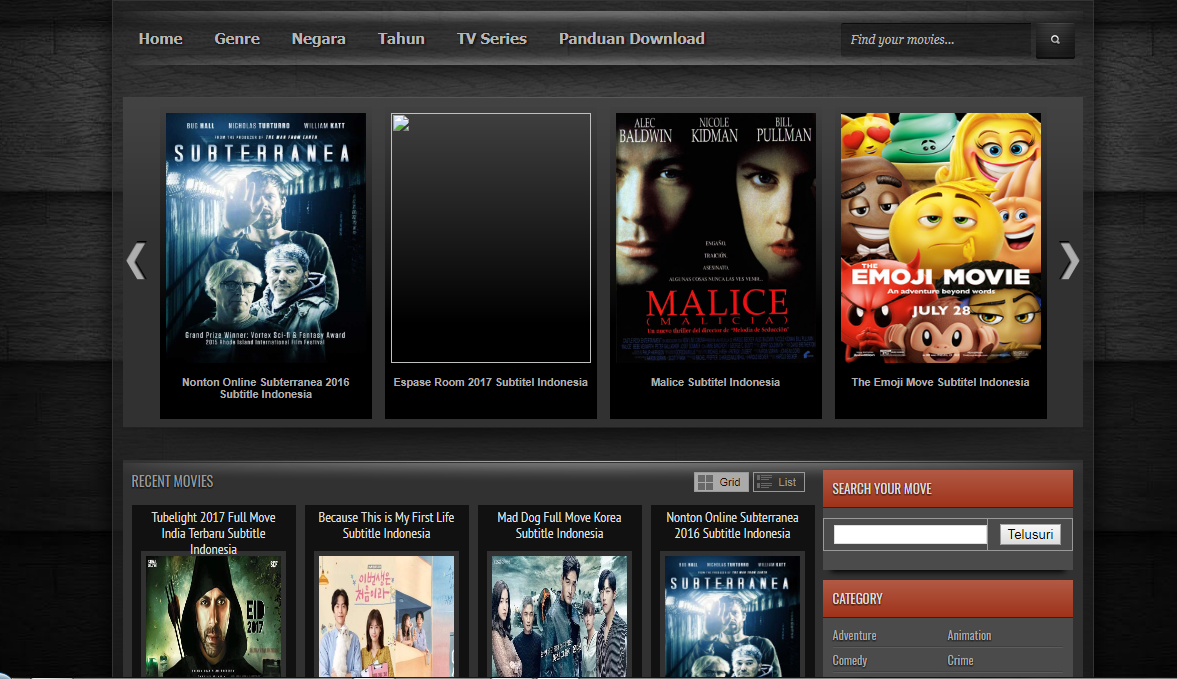The image size is (1177, 679).
Task: Open the Malice carousel poster
Action: [715, 238]
